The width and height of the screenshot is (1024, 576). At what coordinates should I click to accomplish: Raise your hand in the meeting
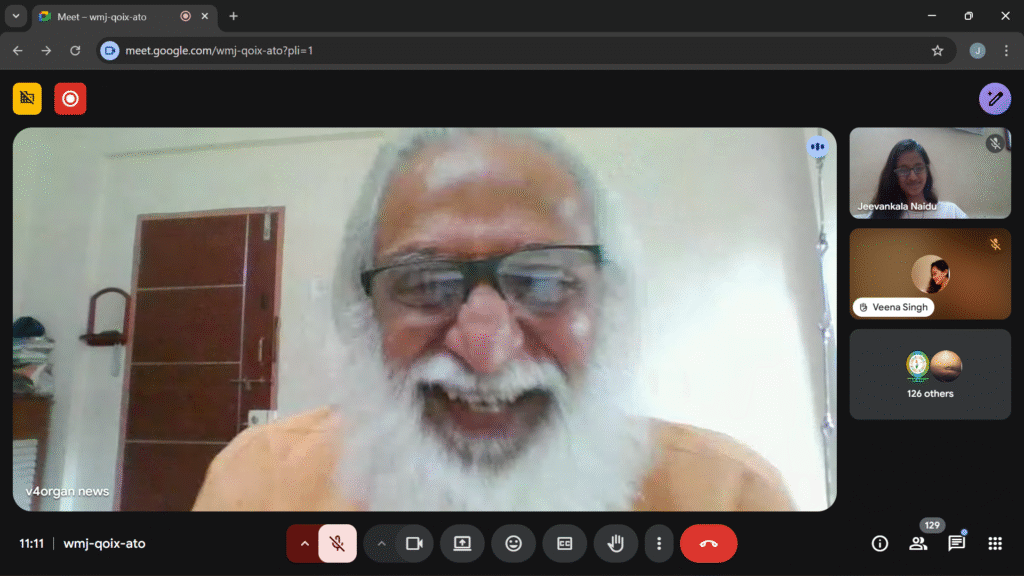616,543
